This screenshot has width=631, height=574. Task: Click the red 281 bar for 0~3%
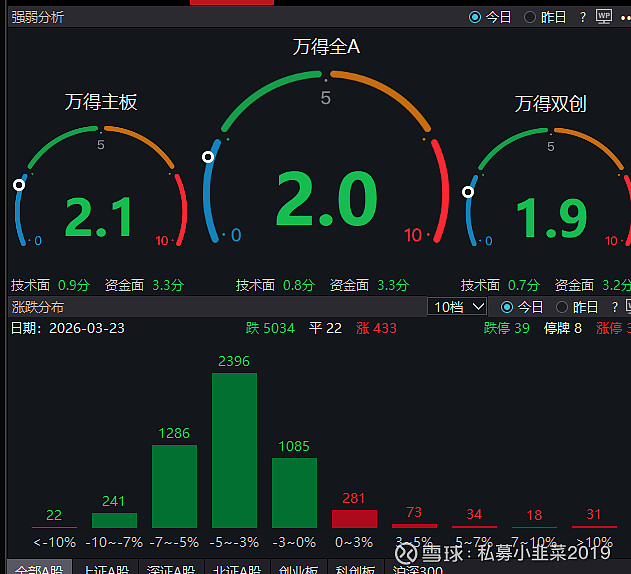(x=355, y=519)
